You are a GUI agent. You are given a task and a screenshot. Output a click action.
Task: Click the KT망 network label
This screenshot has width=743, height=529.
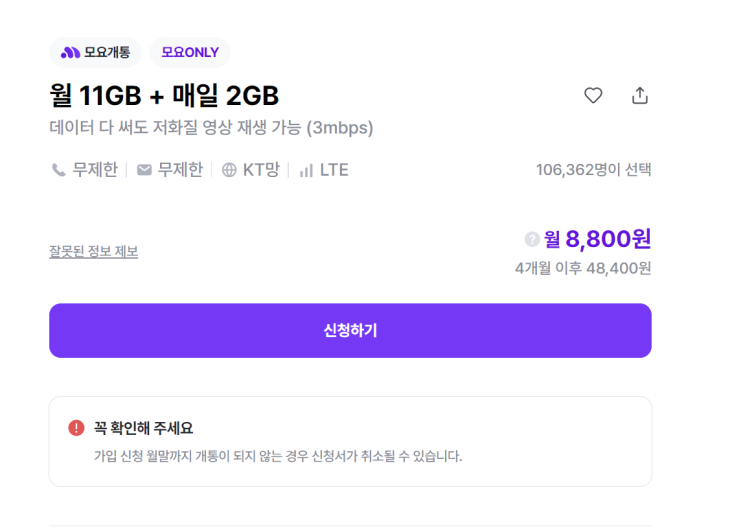(x=261, y=170)
